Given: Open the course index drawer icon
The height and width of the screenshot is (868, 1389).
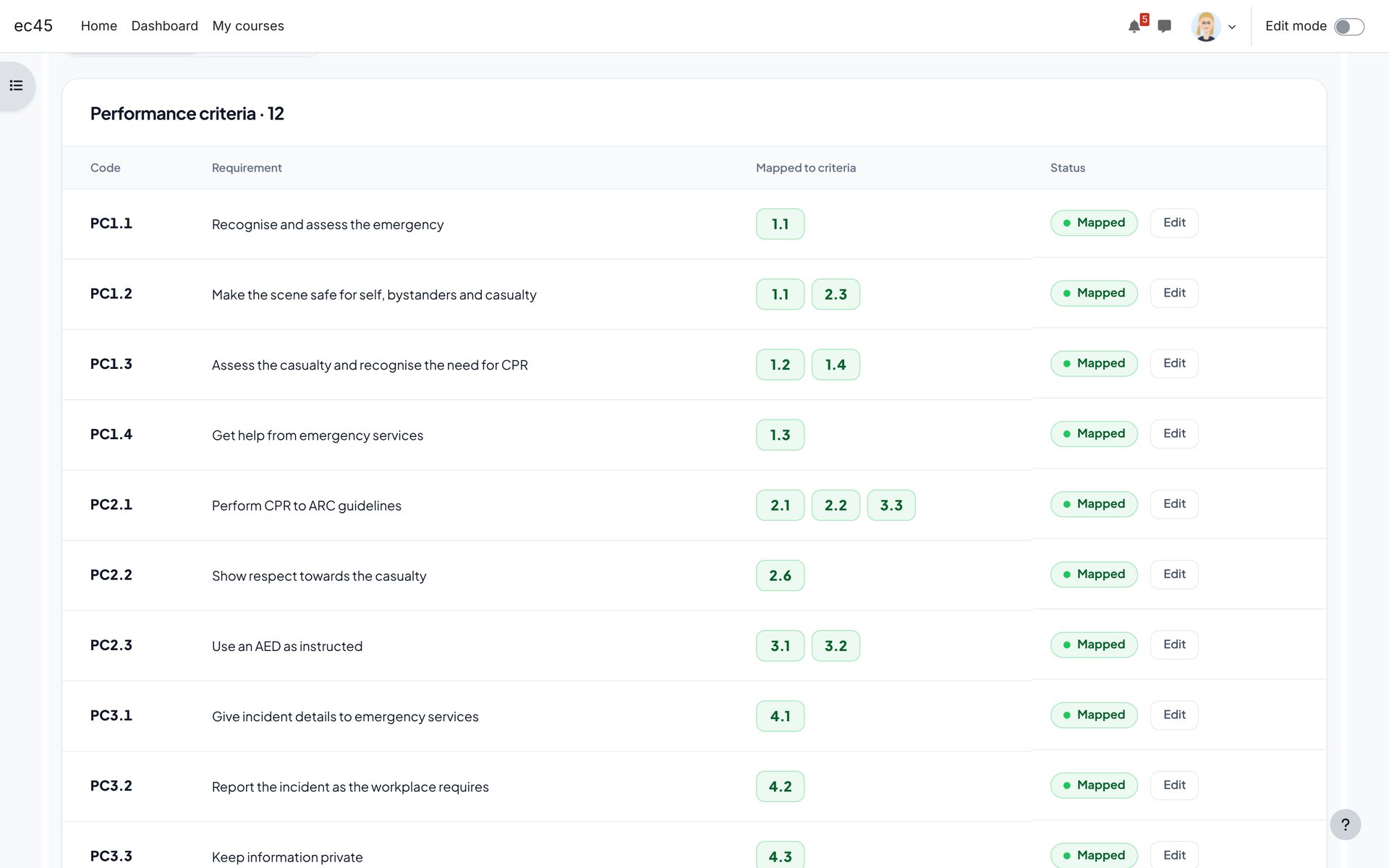Looking at the screenshot, I should click(17, 86).
